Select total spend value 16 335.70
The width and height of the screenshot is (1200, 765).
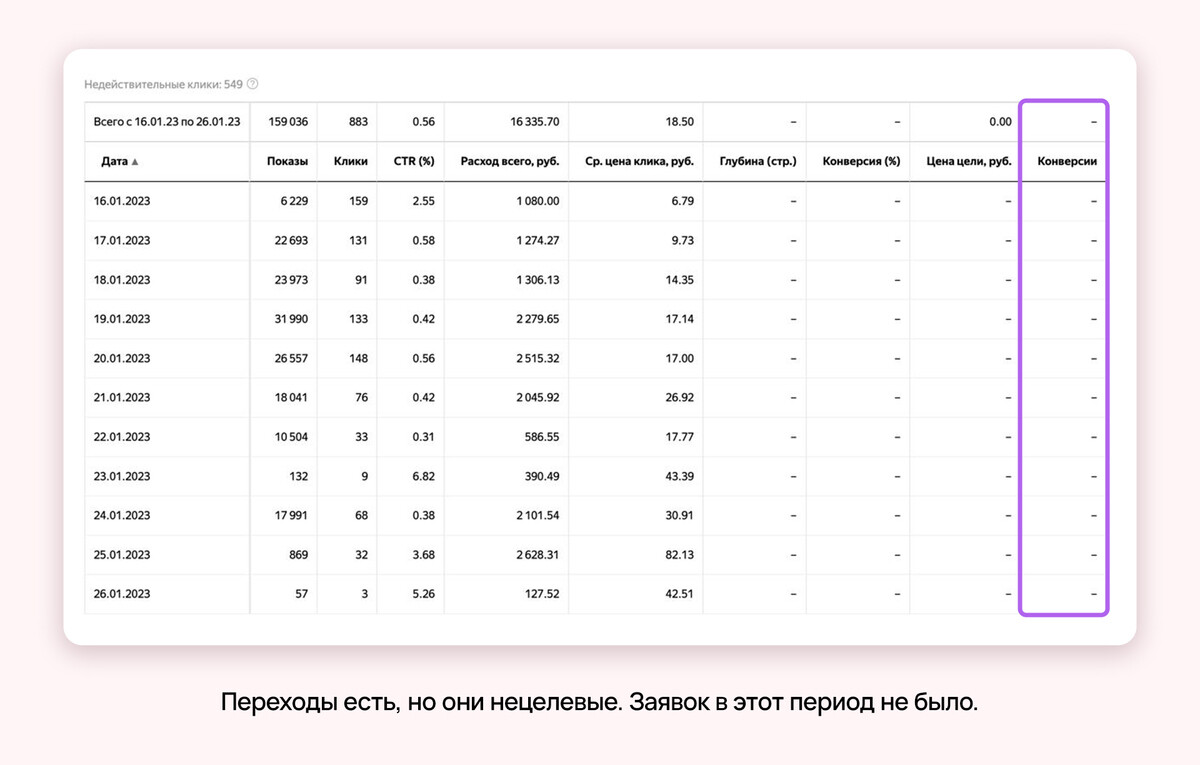[x=534, y=122]
